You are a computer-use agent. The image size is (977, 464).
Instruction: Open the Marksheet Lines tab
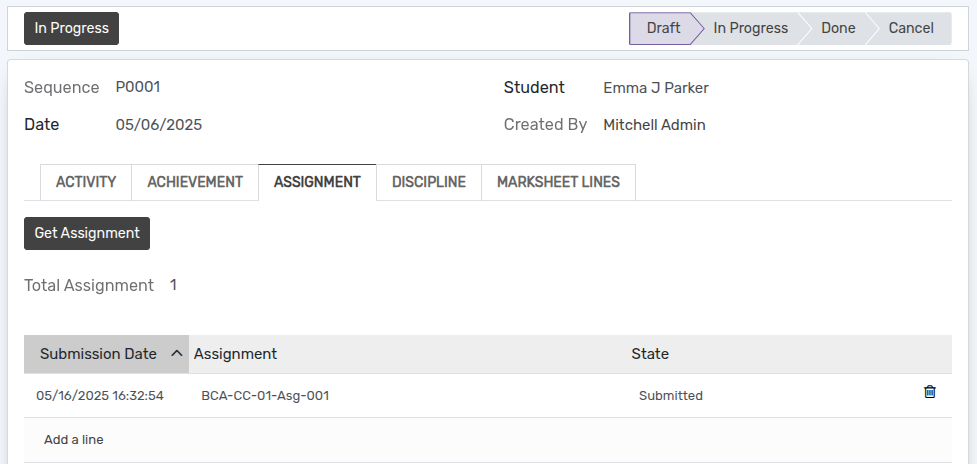(558, 182)
